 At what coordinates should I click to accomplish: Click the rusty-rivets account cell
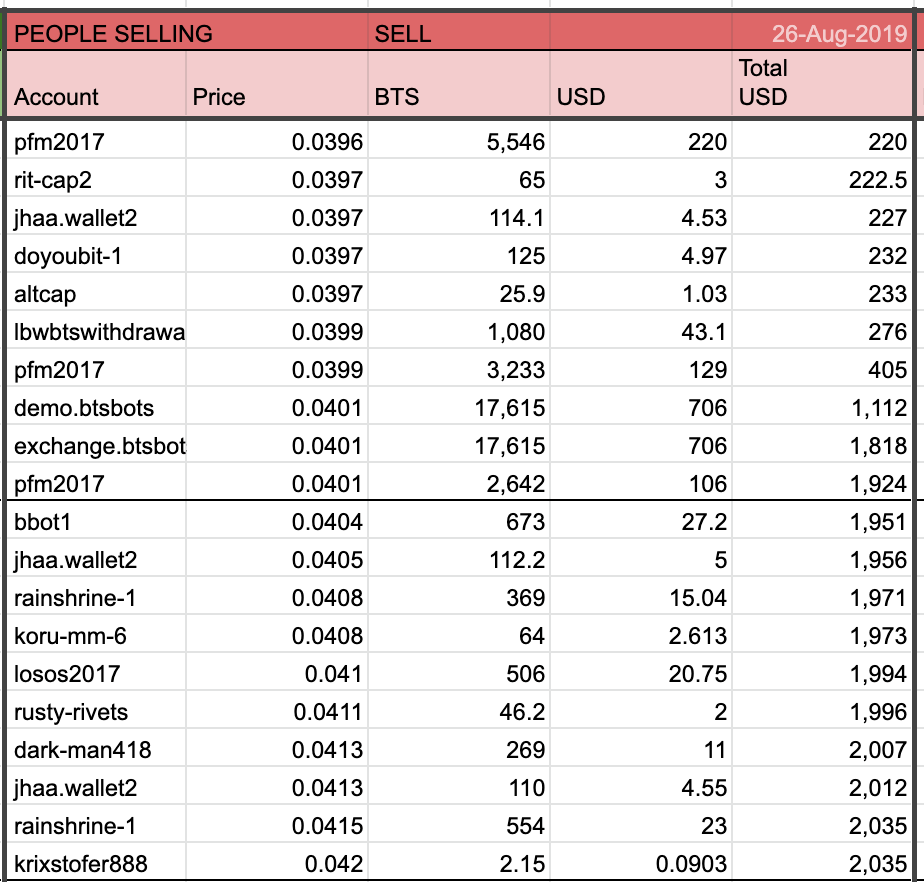[71, 712]
